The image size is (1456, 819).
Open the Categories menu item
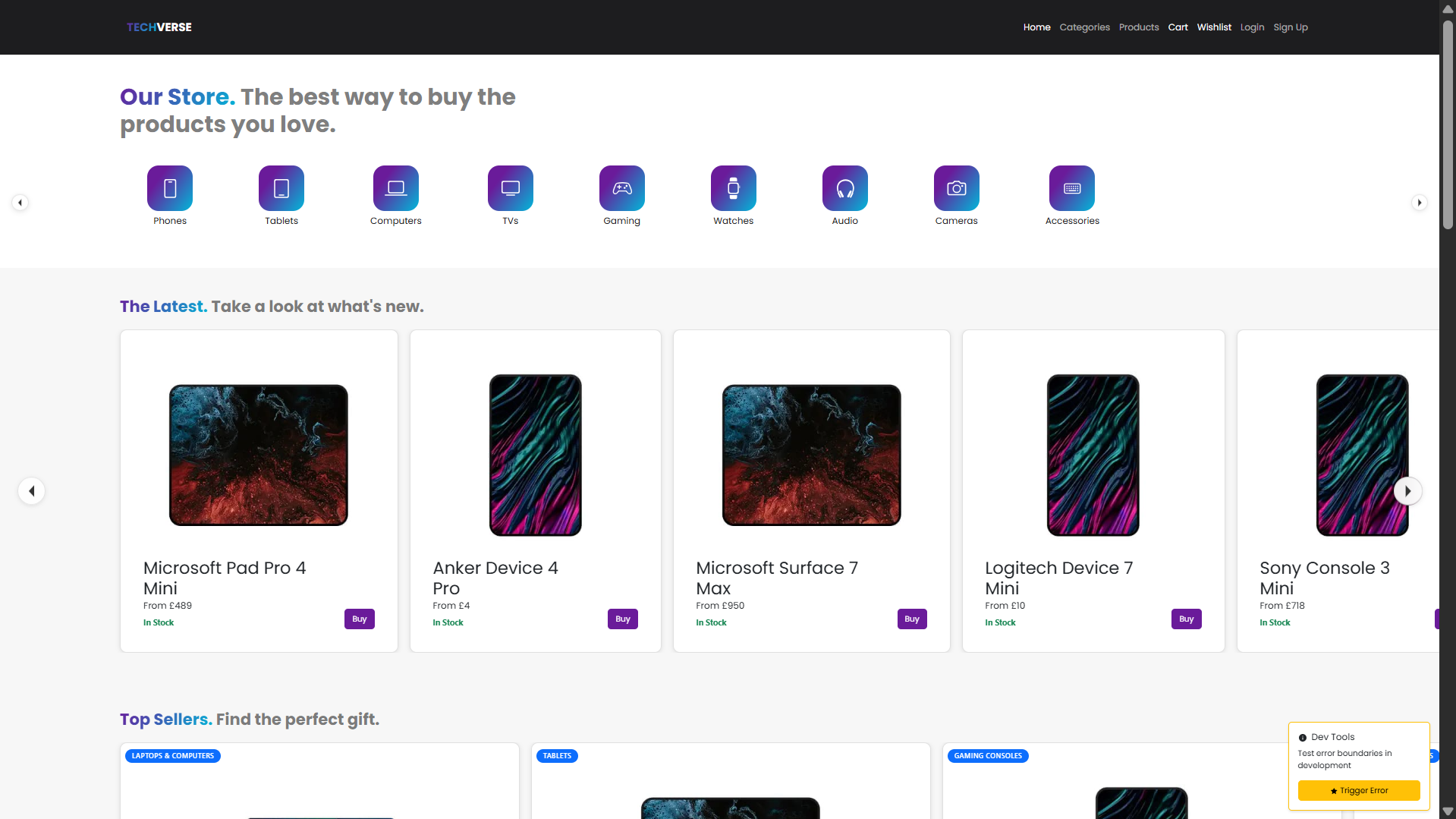1084,27
